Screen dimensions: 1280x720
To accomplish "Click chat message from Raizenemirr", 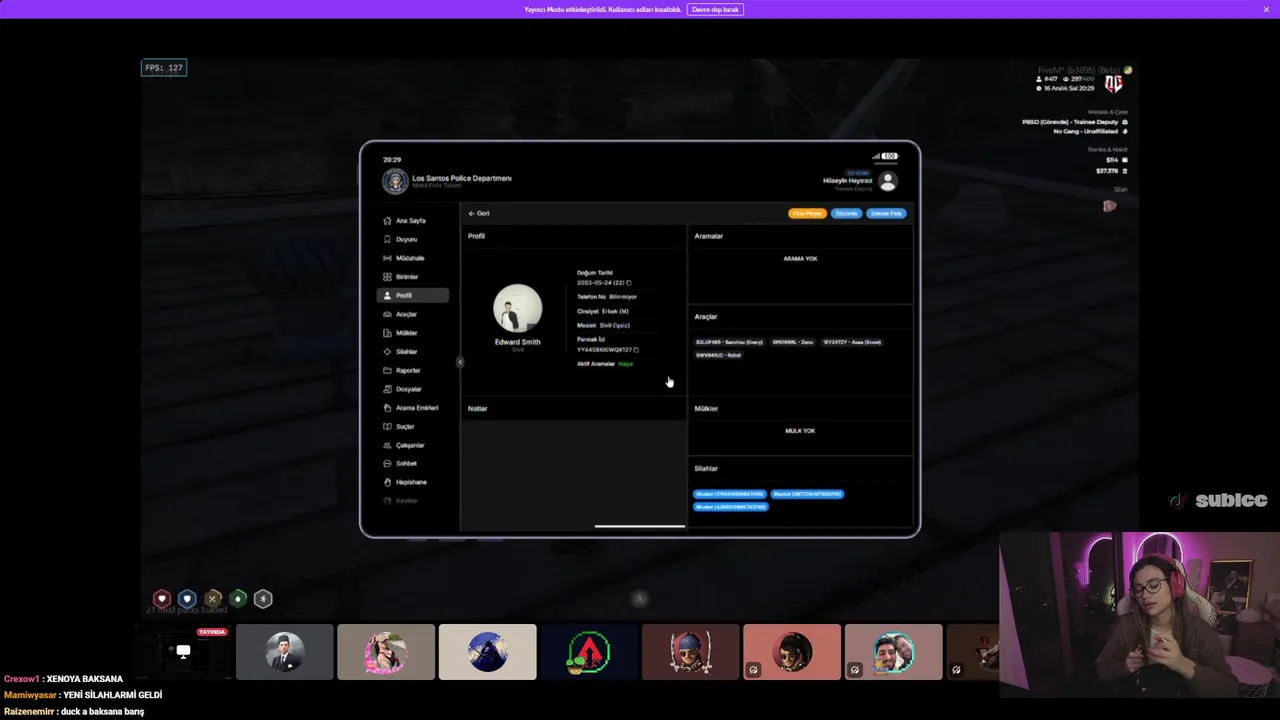I will coord(74,711).
